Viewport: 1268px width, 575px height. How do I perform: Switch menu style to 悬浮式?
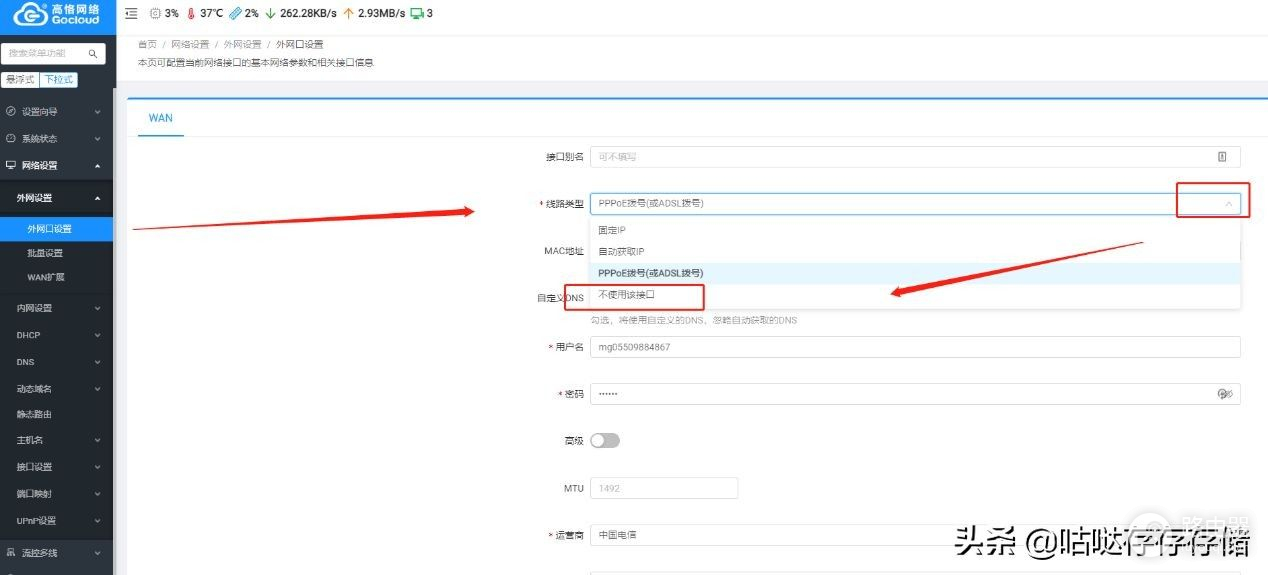click(x=20, y=79)
